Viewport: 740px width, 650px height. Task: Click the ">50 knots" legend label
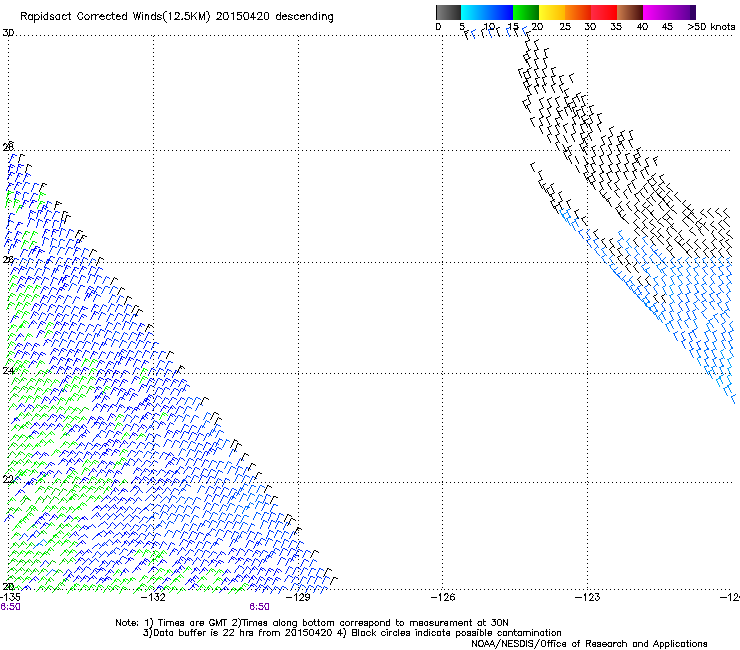[x=711, y=27]
